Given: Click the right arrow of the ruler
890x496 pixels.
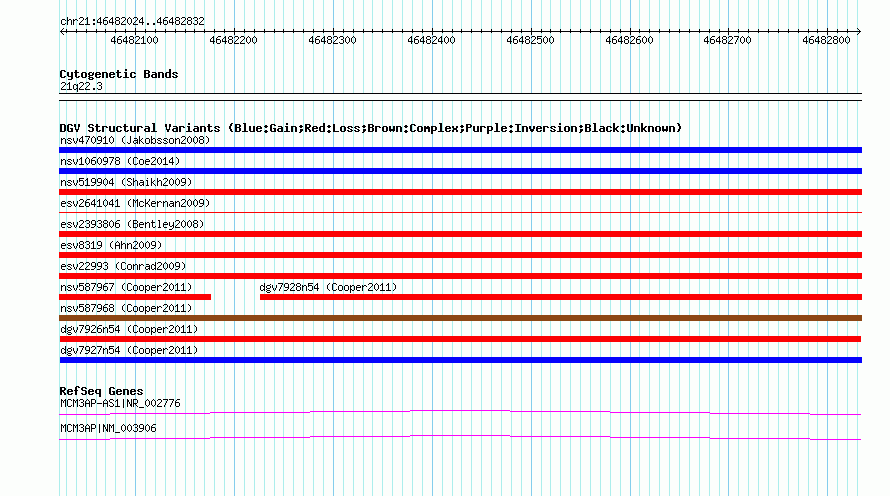Looking at the screenshot, I should tap(858, 31).
